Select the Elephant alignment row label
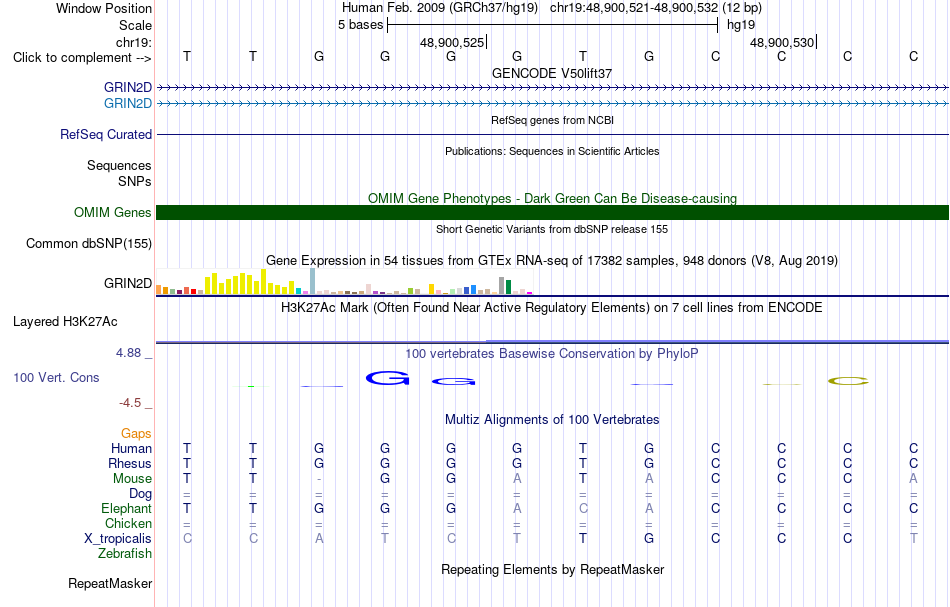The image size is (950, 607). pos(127,508)
